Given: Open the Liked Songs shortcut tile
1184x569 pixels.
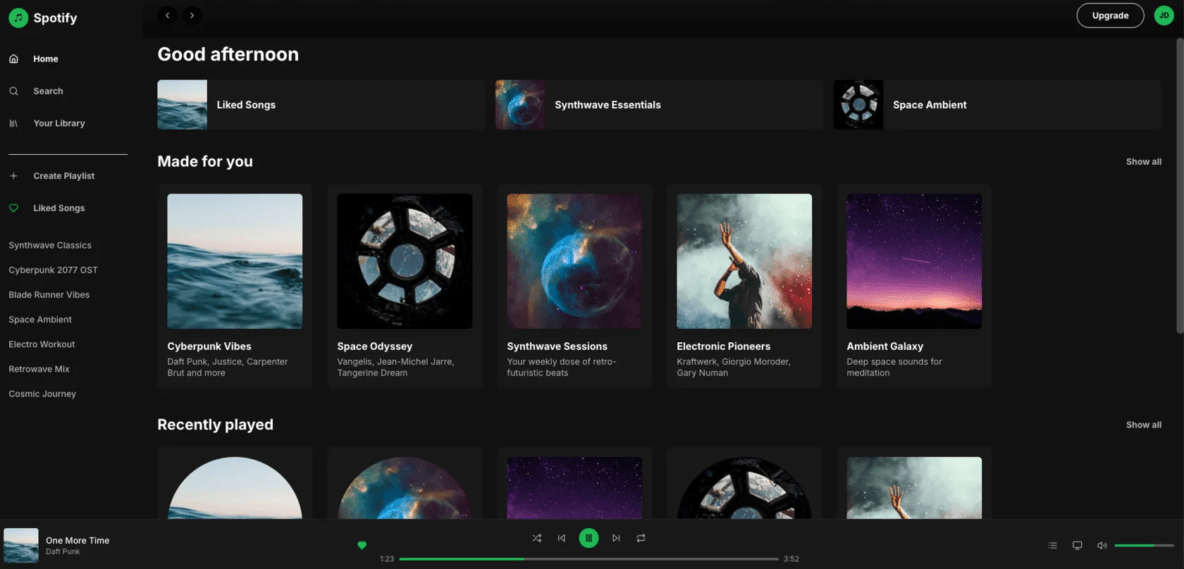Looking at the screenshot, I should 321,105.
